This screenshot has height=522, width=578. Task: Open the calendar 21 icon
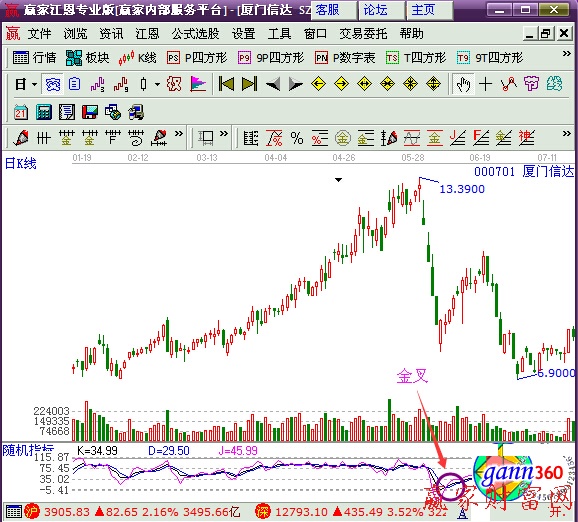[21, 112]
